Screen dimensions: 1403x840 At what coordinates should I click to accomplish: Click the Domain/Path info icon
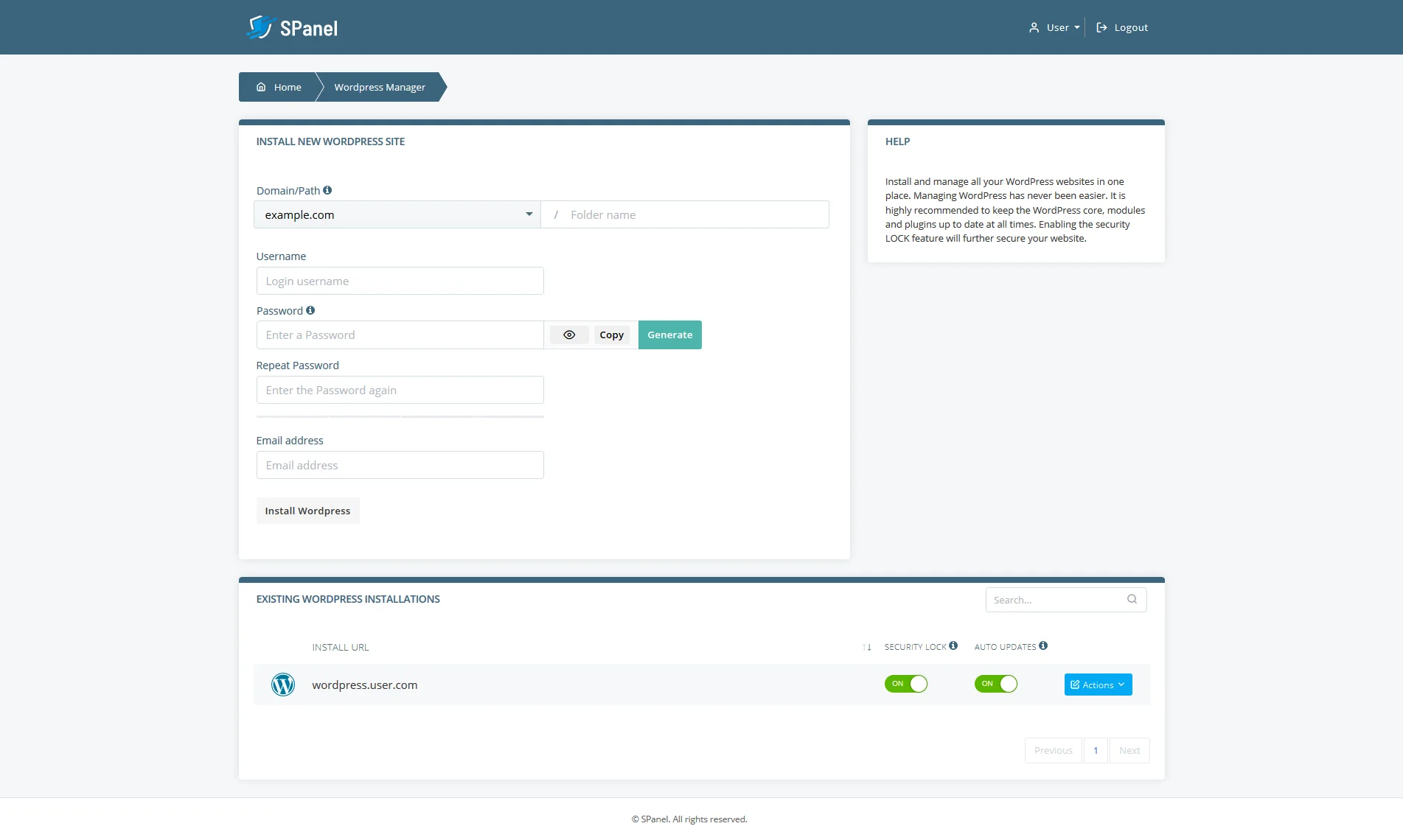click(327, 190)
